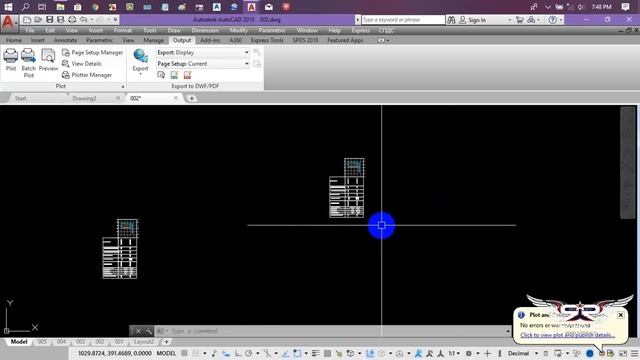640x360 pixels.
Task: Open Windows taskbar search
Action: click(x=25, y=7)
